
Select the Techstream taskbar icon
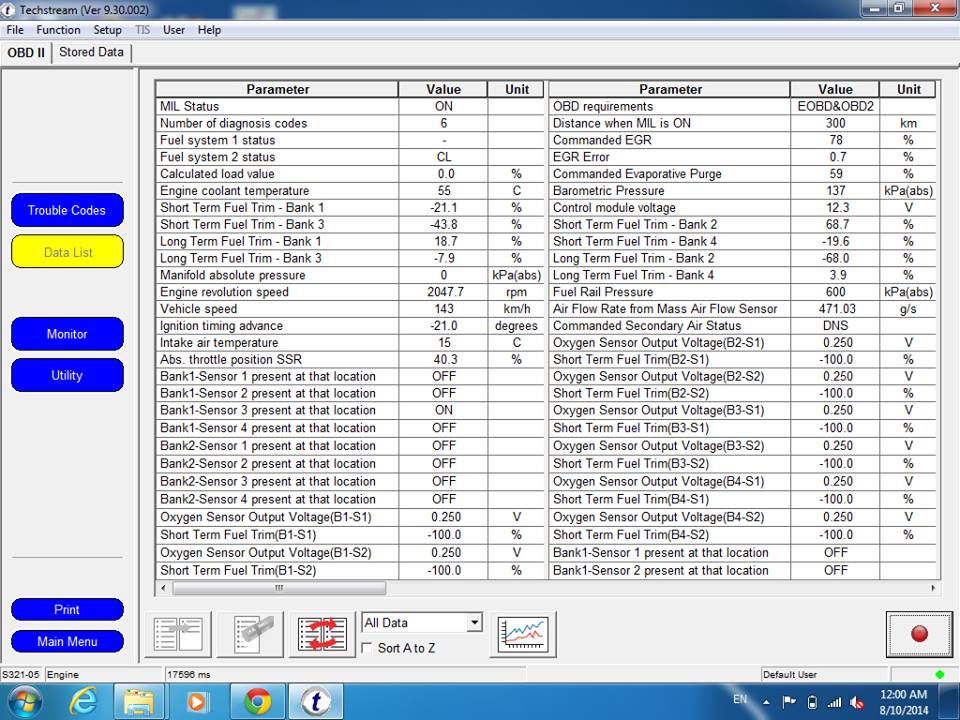(x=316, y=701)
